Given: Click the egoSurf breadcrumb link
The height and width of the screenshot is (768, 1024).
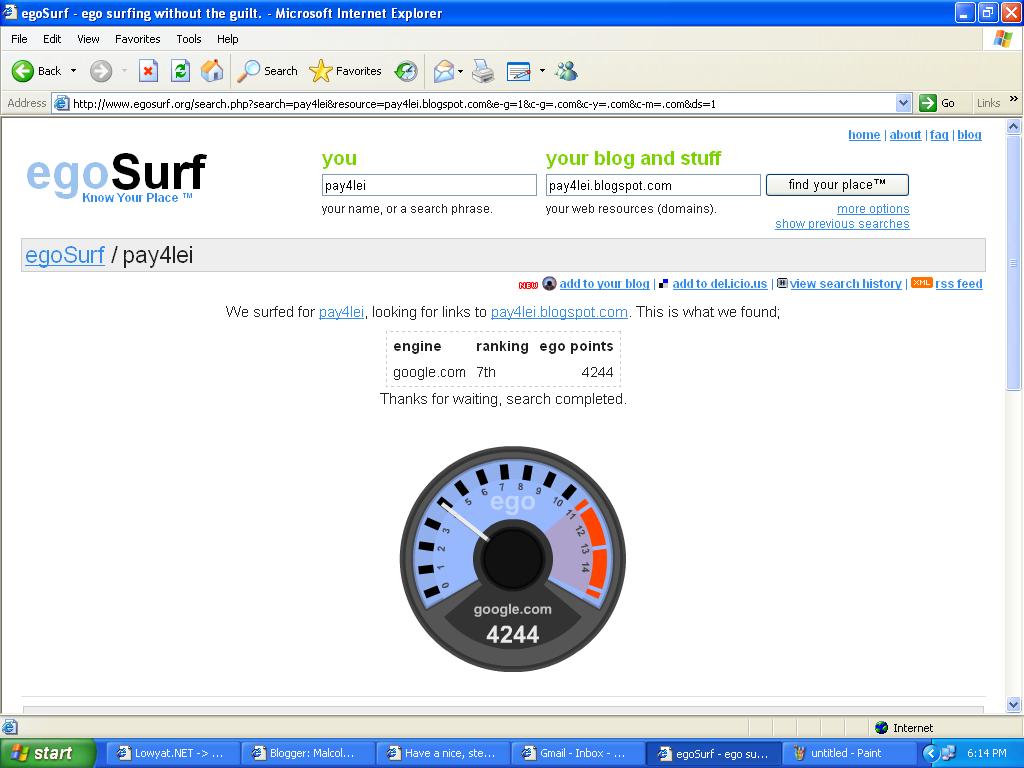Looking at the screenshot, I should pos(65,255).
